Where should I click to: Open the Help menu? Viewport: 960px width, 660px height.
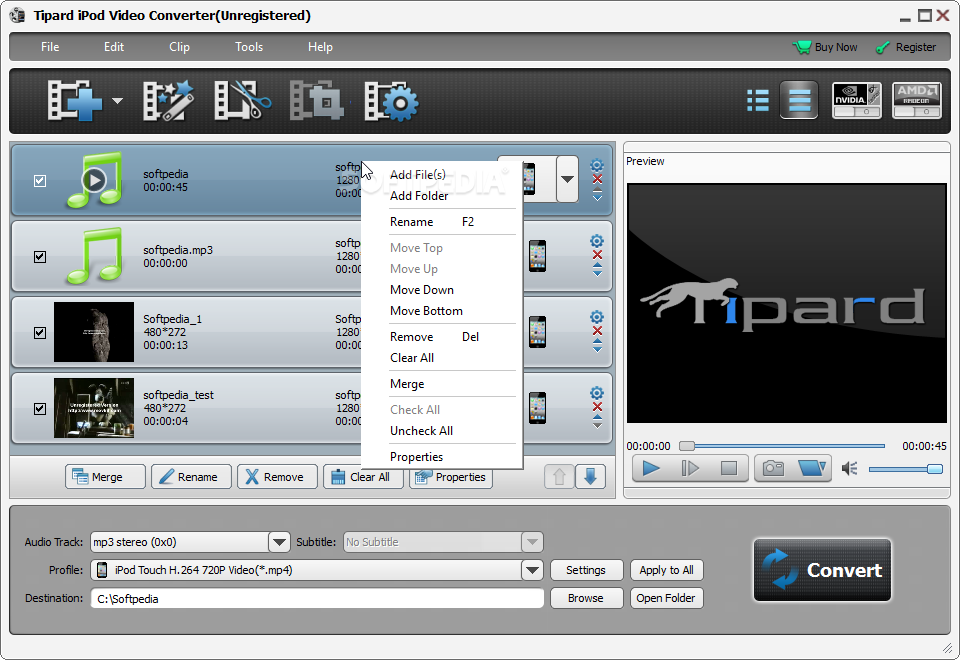(x=320, y=47)
